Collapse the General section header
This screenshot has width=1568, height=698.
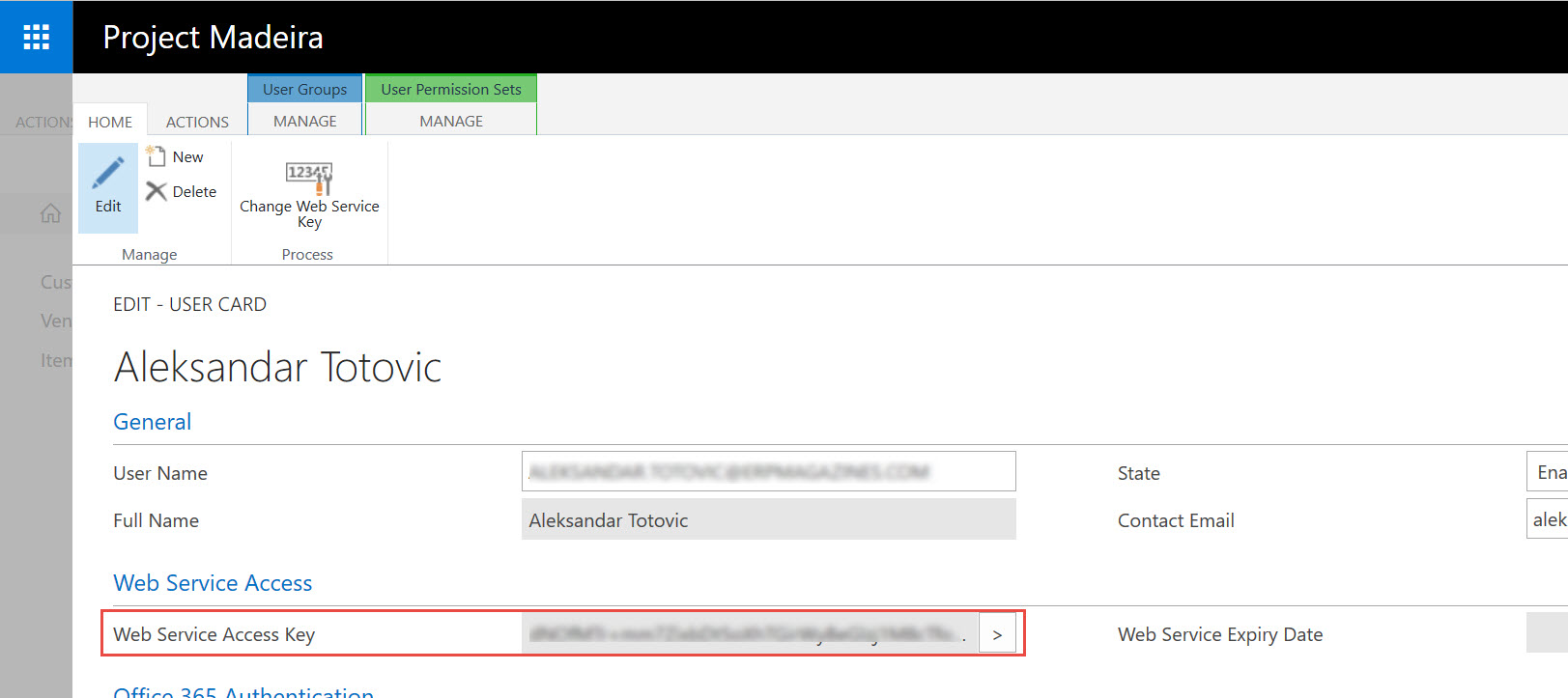(x=153, y=422)
